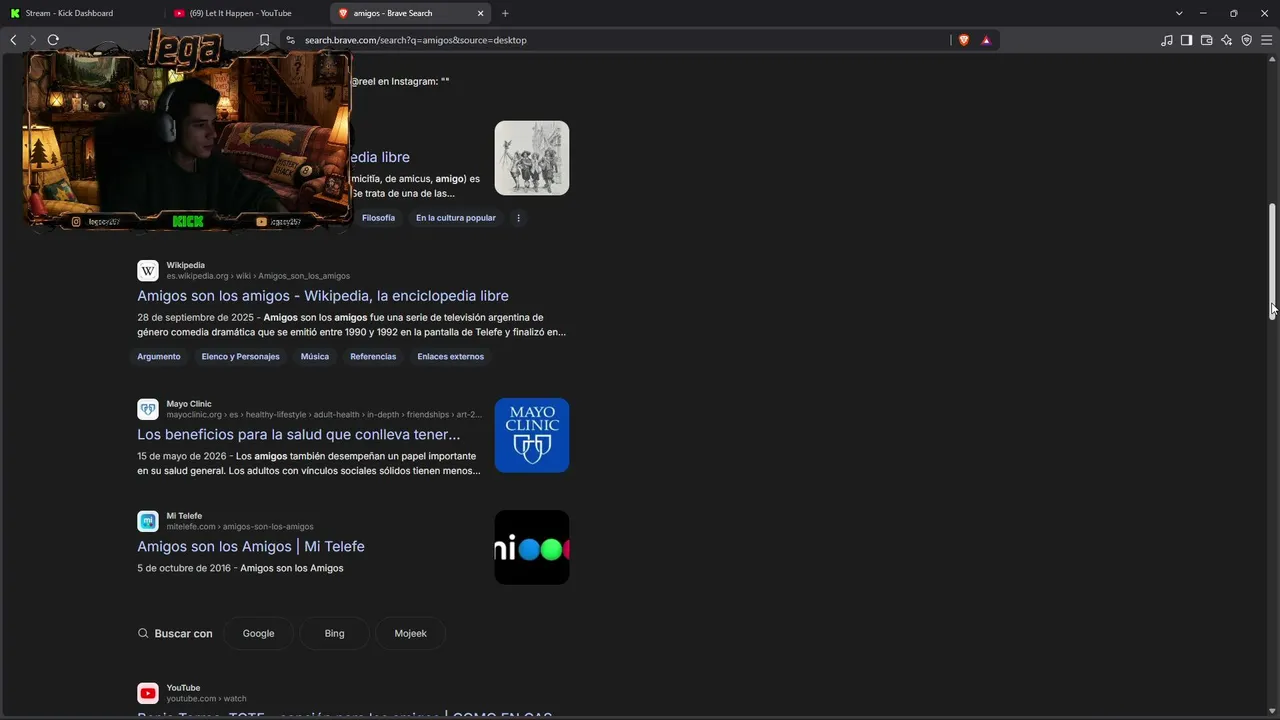Open Elenco y Personajes section
This screenshot has height=720, width=1280.
pyautogui.click(x=240, y=356)
